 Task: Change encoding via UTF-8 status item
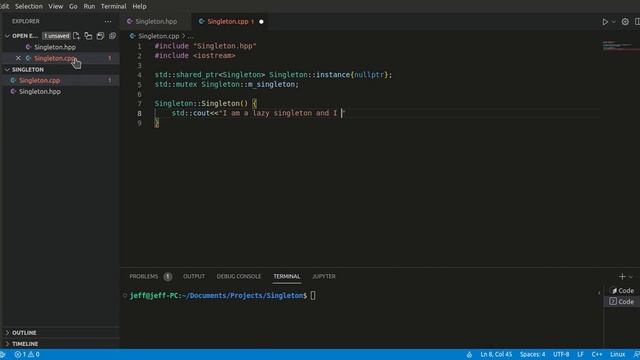point(561,354)
